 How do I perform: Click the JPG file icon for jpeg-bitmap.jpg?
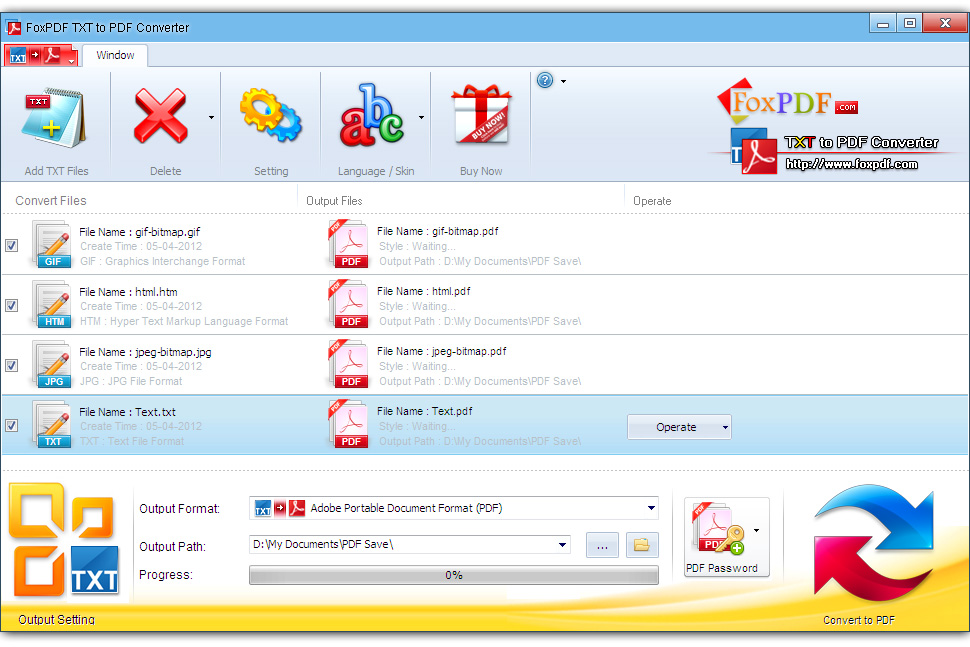[x=52, y=365]
